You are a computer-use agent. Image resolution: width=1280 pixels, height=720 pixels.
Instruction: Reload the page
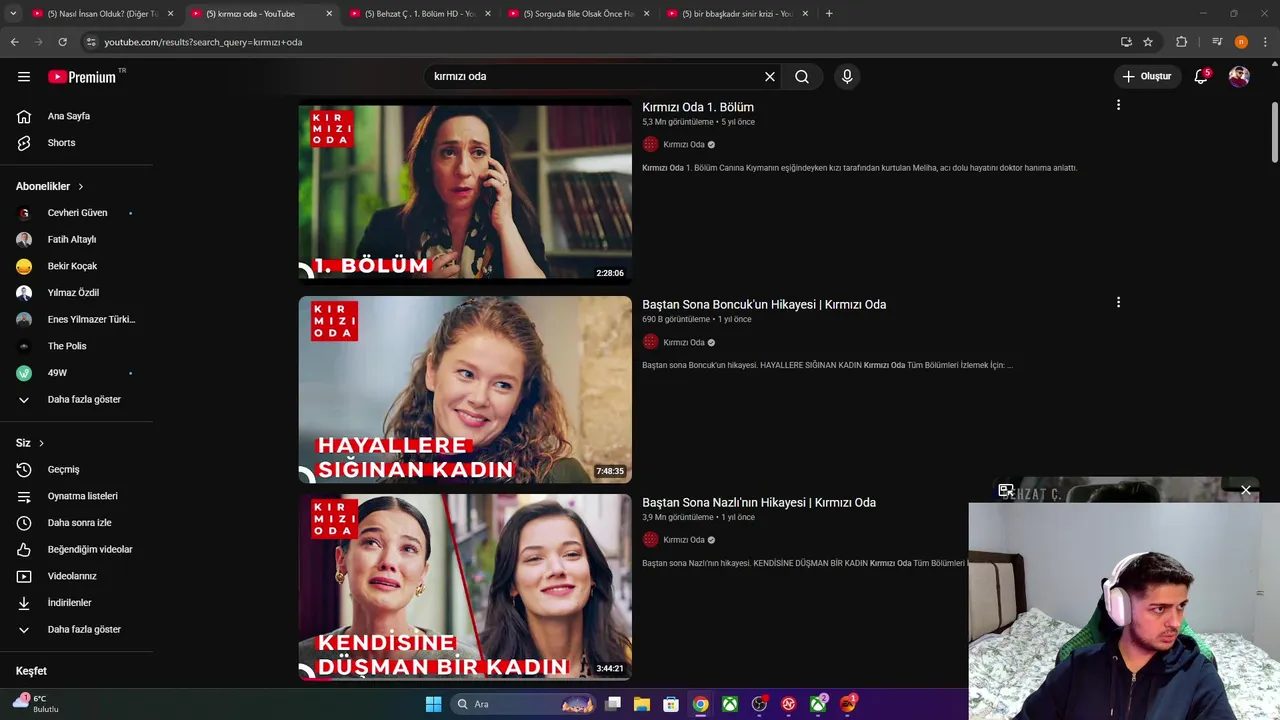pos(62,42)
